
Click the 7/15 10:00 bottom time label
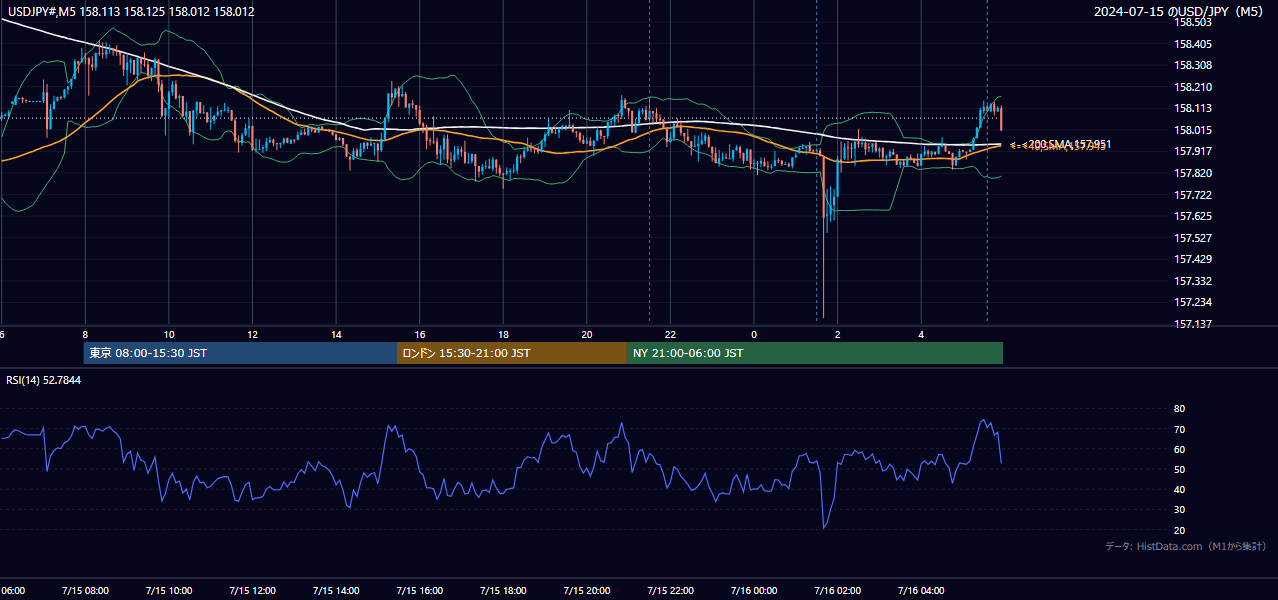tap(168, 591)
